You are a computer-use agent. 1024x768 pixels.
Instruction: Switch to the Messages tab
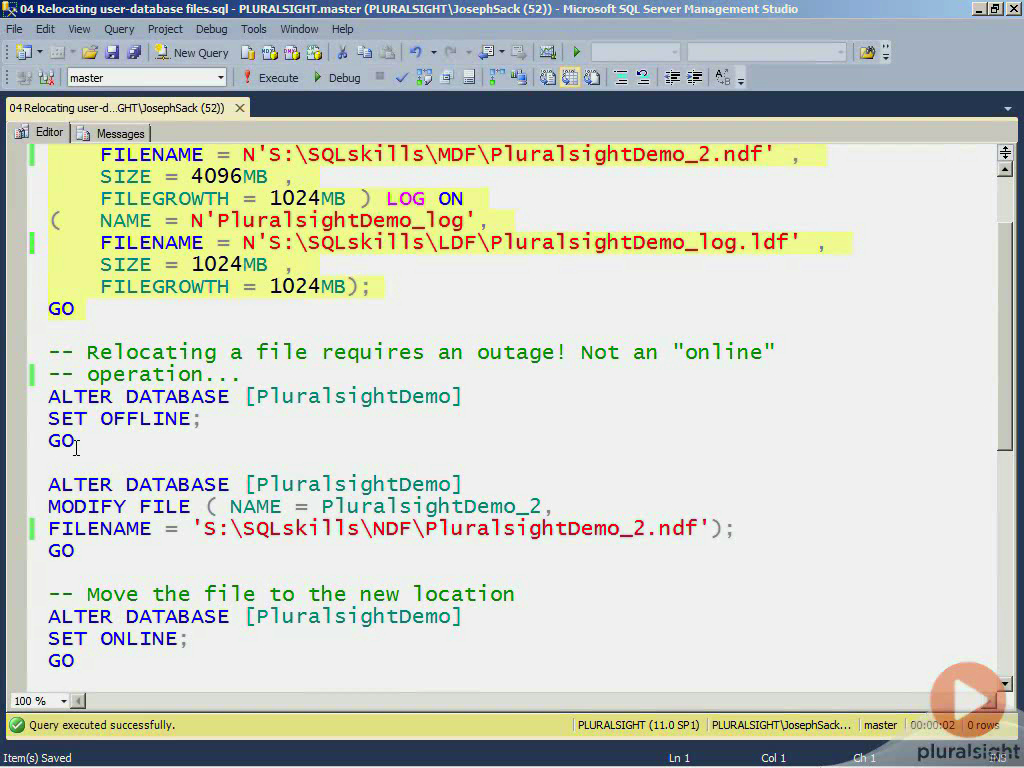tap(111, 134)
